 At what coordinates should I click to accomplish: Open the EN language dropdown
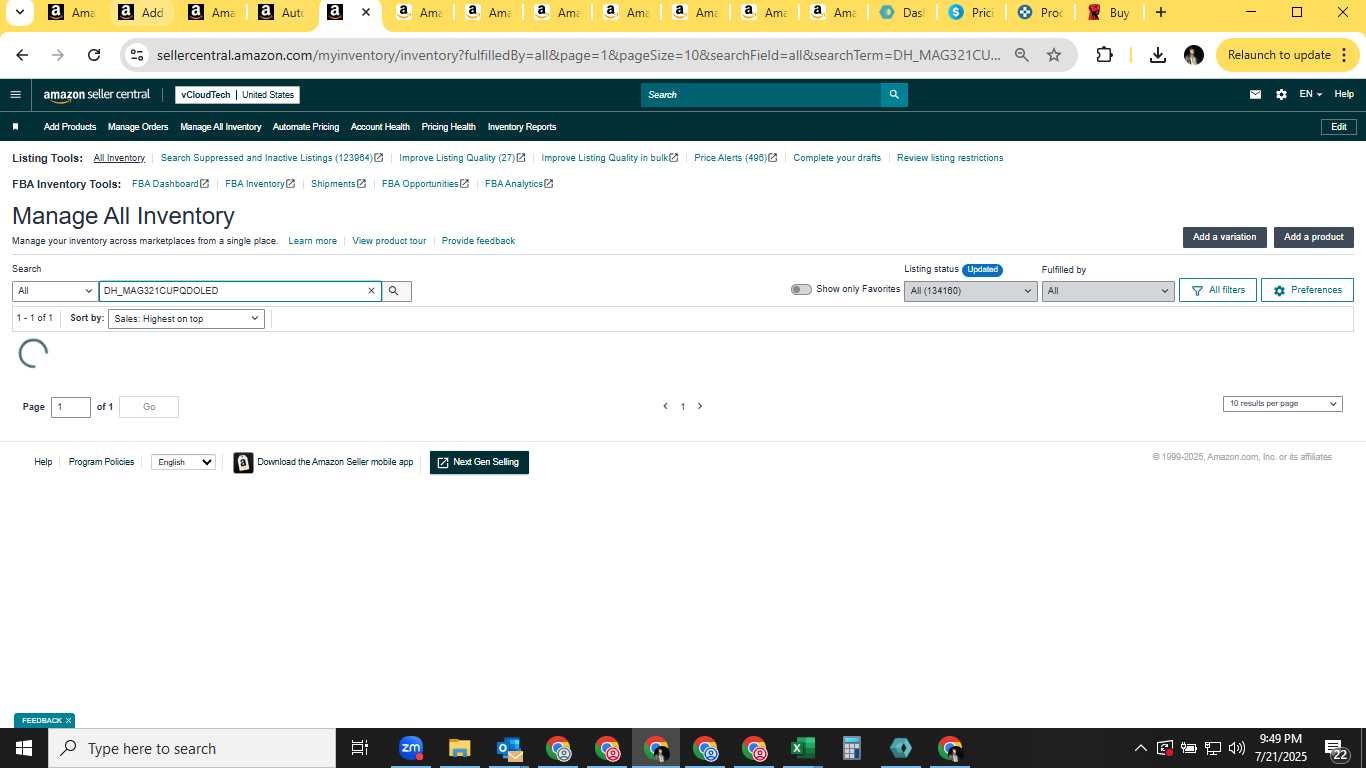pyautogui.click(x=1310, y=94)
